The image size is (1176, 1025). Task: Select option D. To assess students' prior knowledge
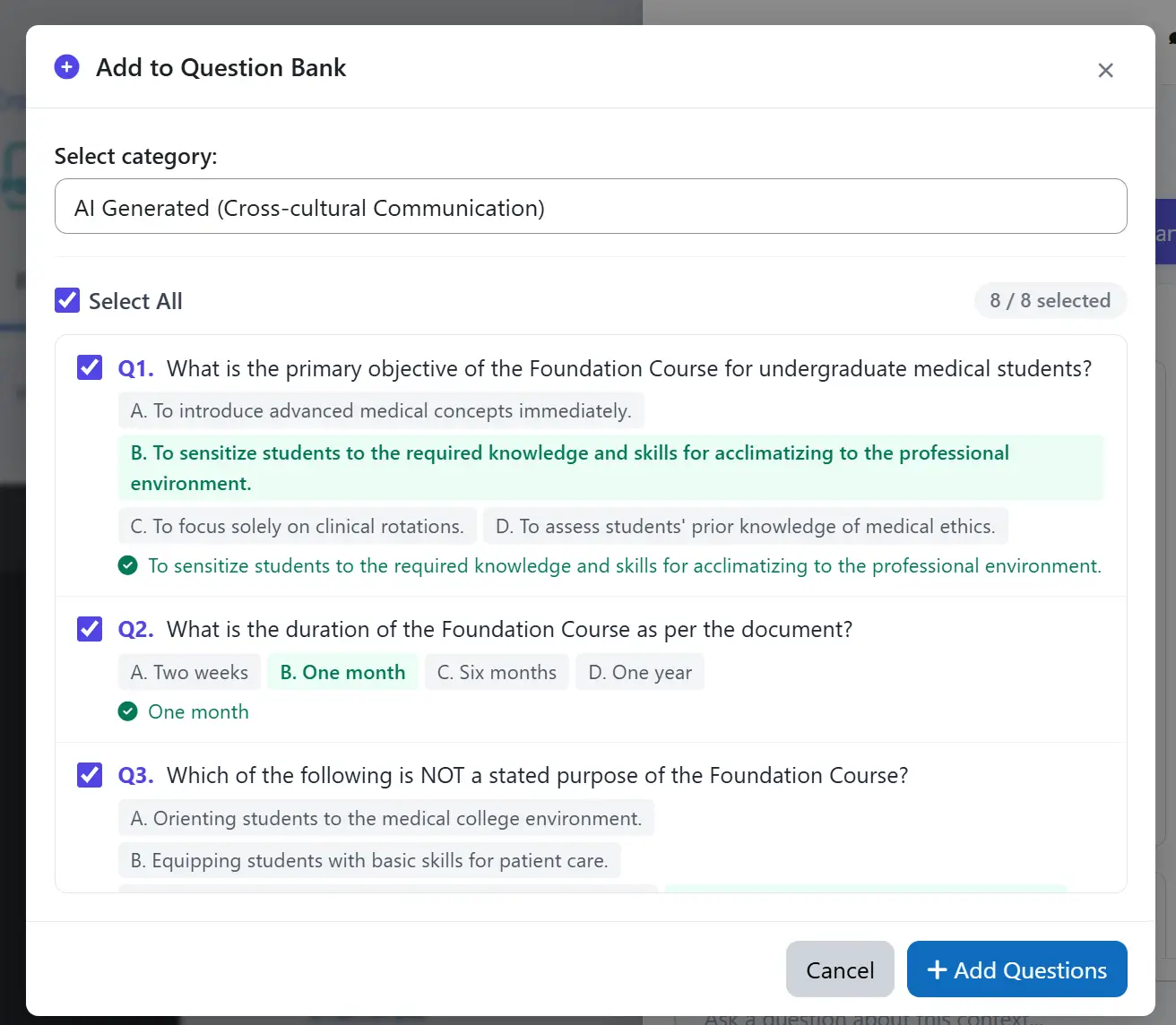(x=745, y=526)
